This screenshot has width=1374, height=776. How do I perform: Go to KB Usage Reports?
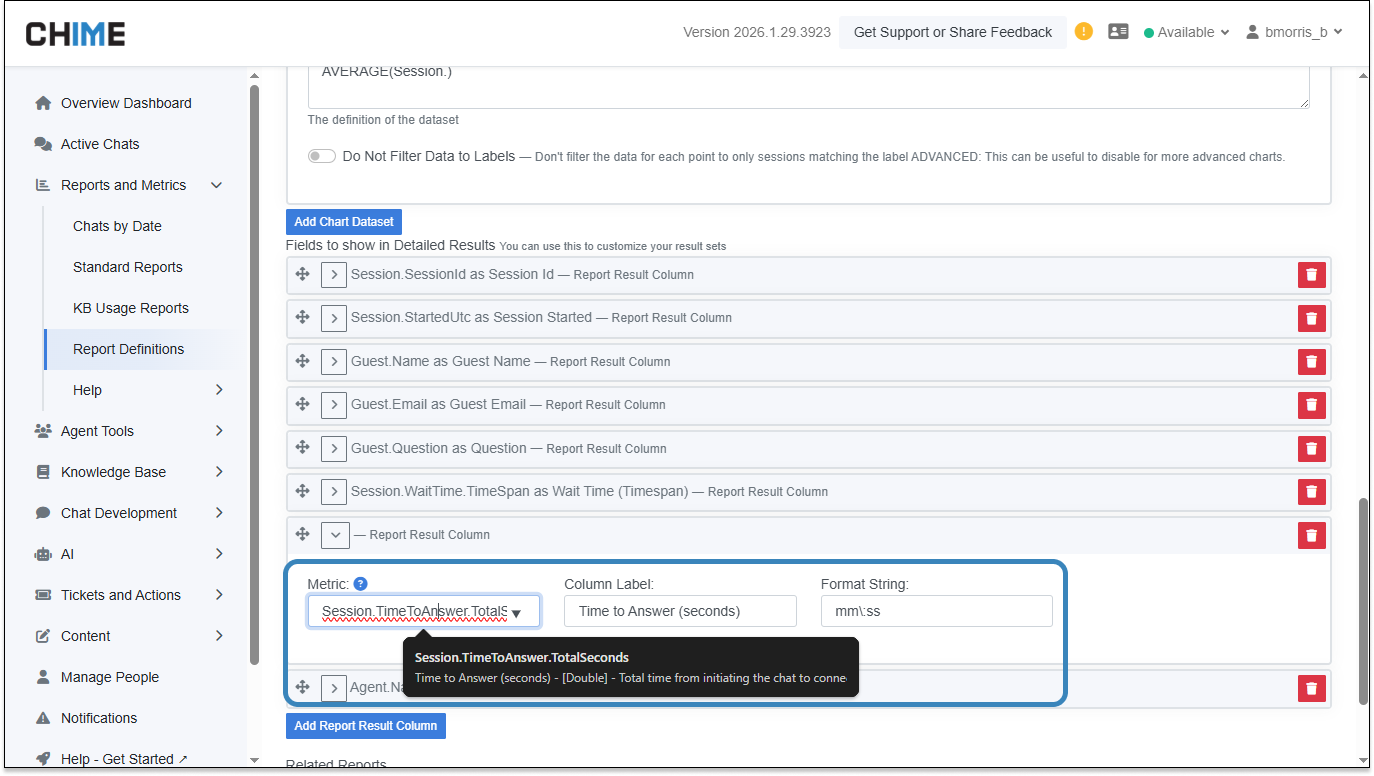[x=131, y=308]
